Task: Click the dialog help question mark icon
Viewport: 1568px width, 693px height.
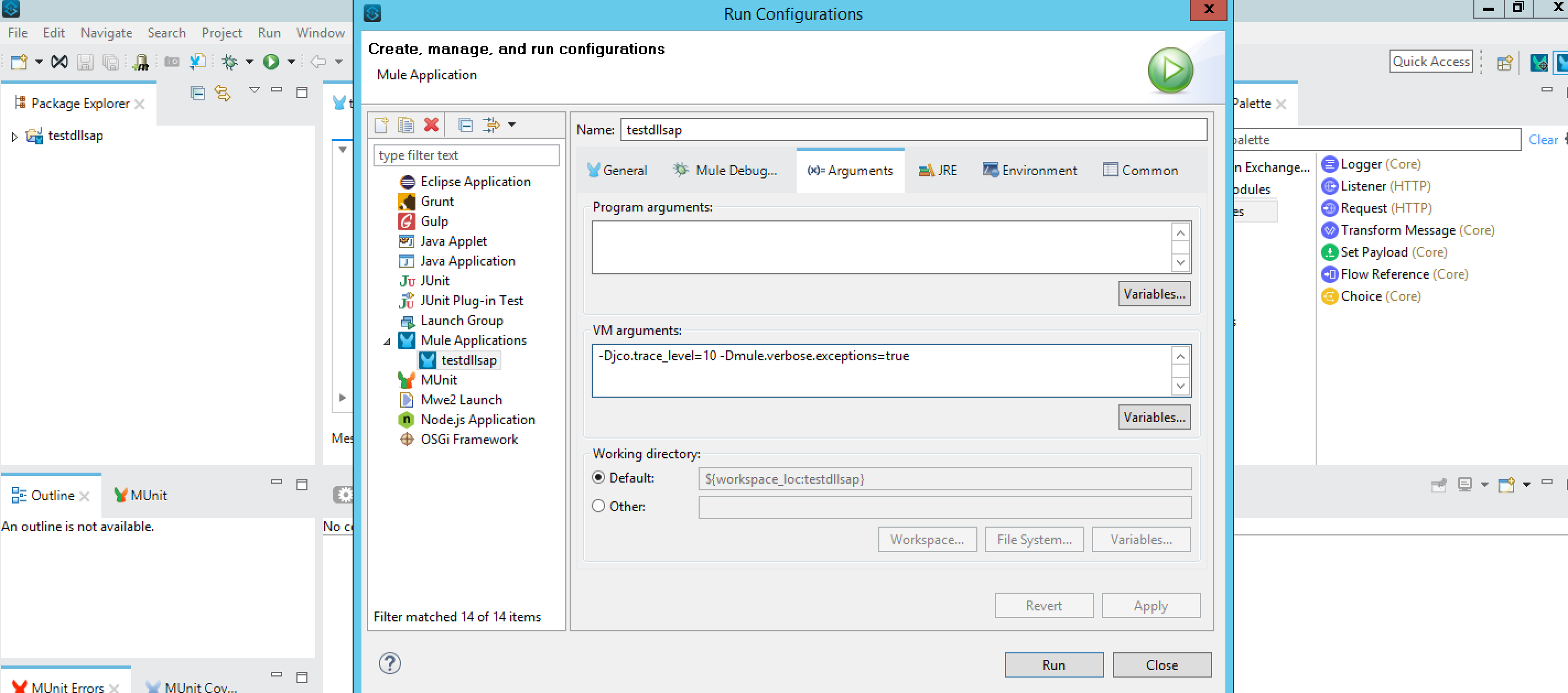Action: pyautogui.click(x=390, y=663)
